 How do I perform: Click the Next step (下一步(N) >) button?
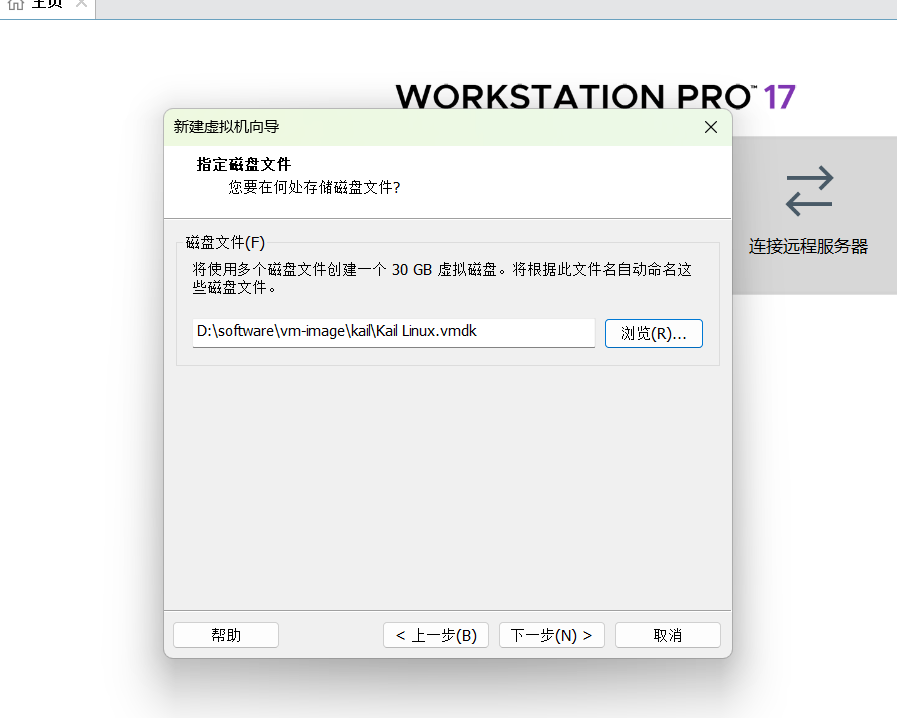[551, 635]
